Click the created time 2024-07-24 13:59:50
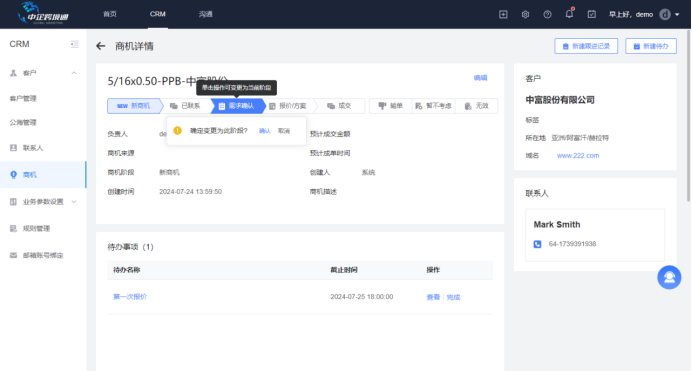This screenshot has width=692, height=371. pos(190,192)
